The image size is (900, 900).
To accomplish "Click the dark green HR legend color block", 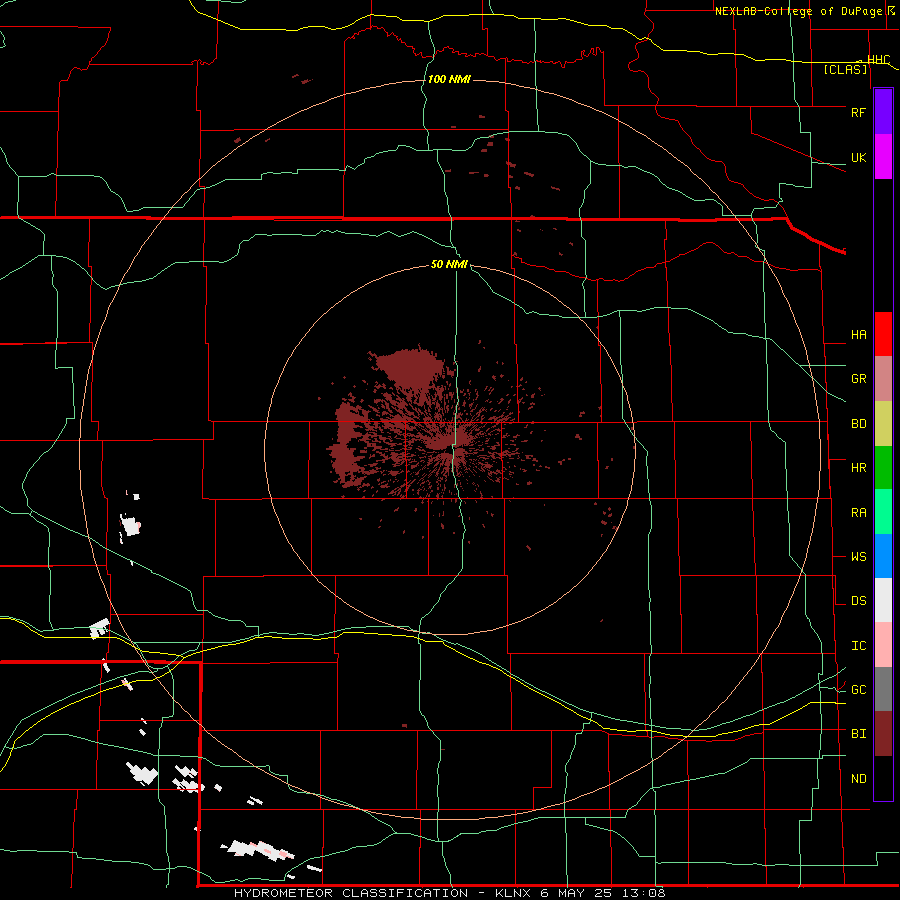I will (x=883, y=468).
